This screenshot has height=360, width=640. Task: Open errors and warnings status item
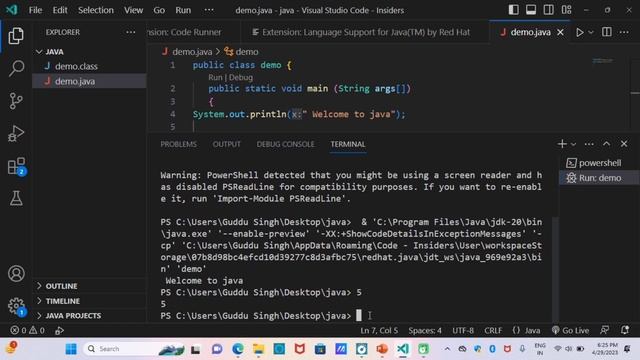pos(28,330)
